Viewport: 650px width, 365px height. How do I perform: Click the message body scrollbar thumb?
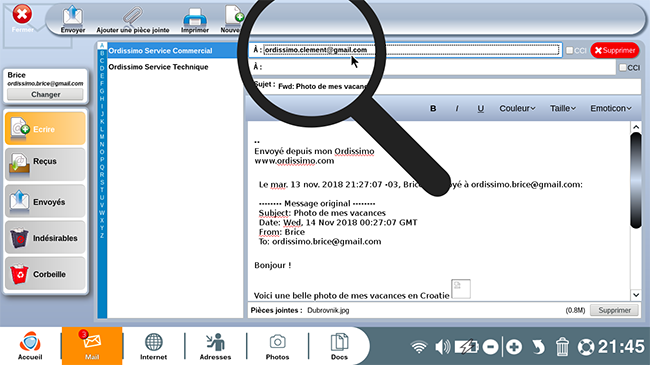[636, 180]
